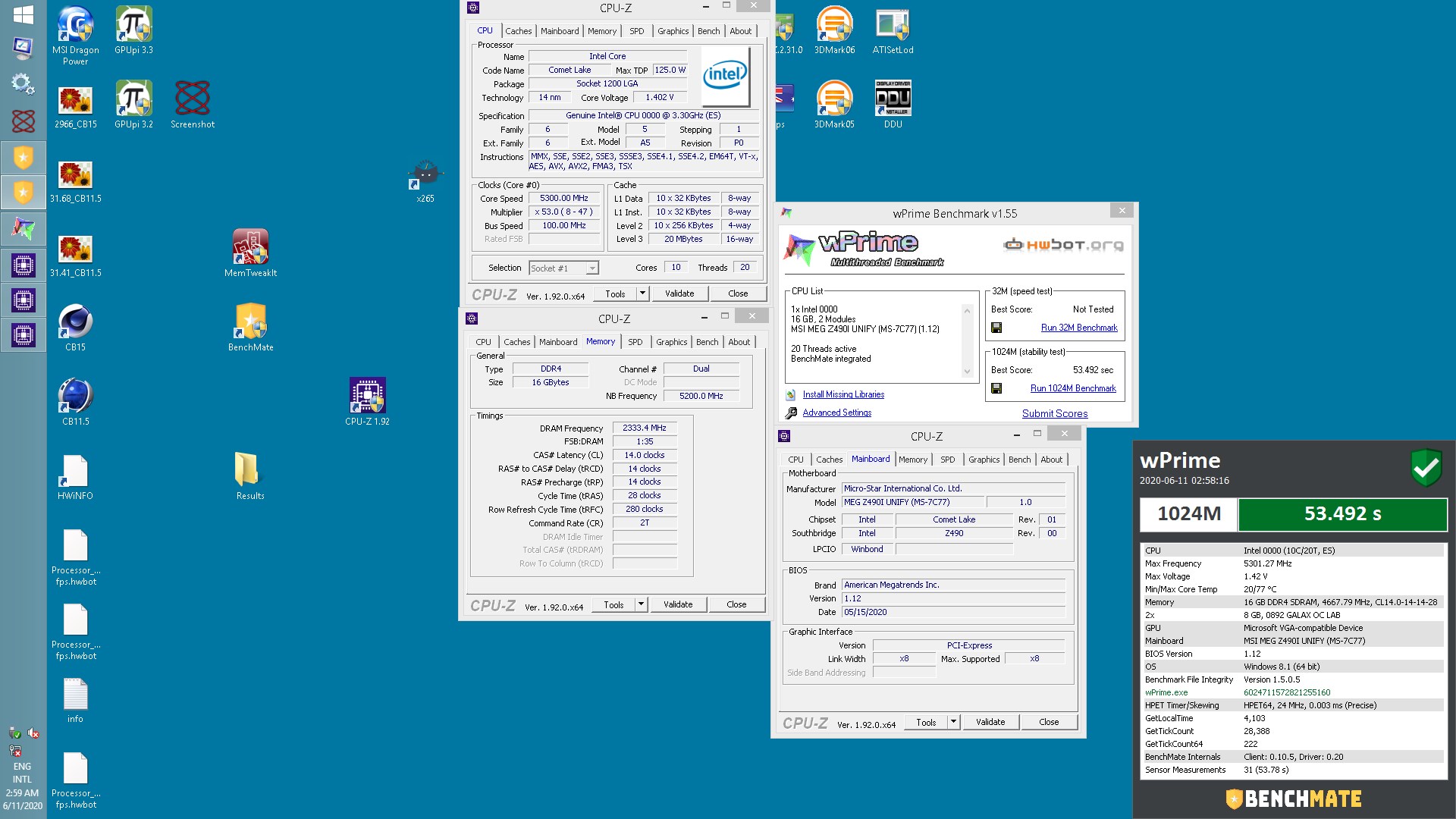
Task: Click Core Speed value 5300.00 MHz
Action: [x=563, y=198]
